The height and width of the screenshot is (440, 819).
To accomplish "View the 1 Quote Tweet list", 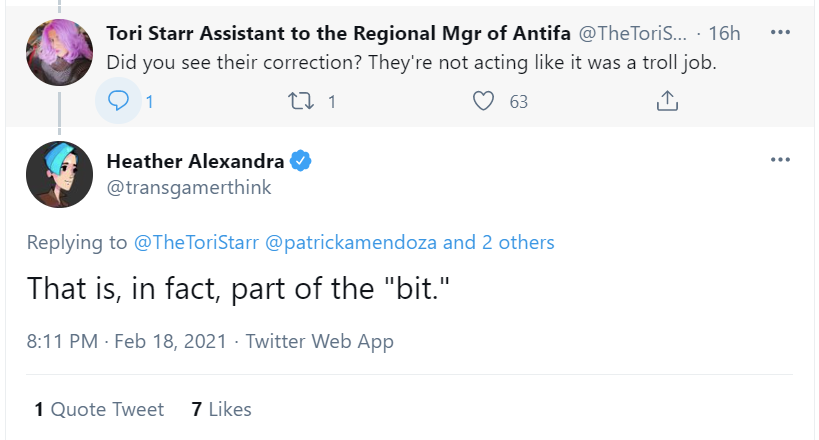I will point(99,409).
